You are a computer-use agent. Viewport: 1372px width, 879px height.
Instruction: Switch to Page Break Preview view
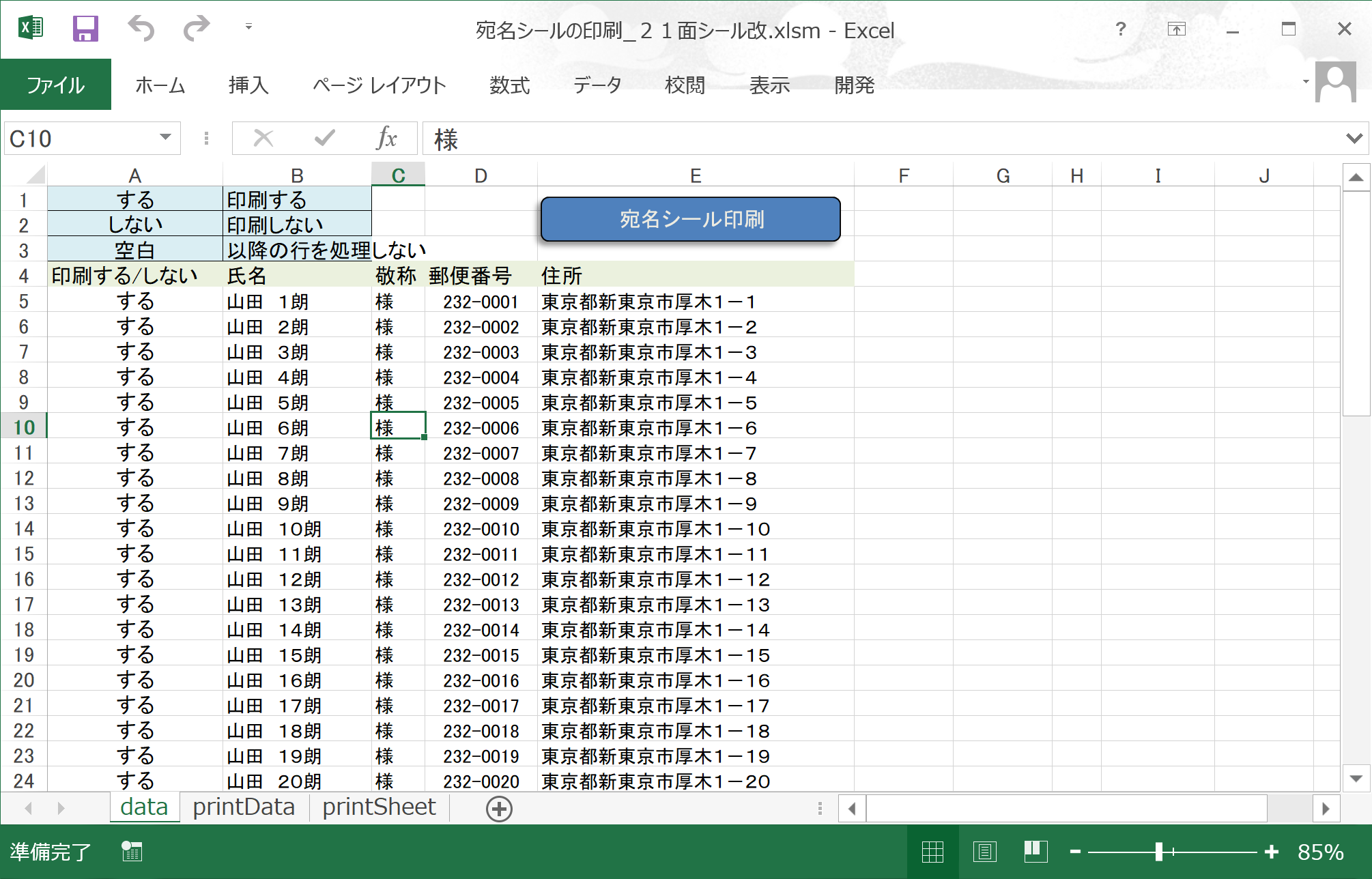pyautogui.click(x=1035, y=852)
